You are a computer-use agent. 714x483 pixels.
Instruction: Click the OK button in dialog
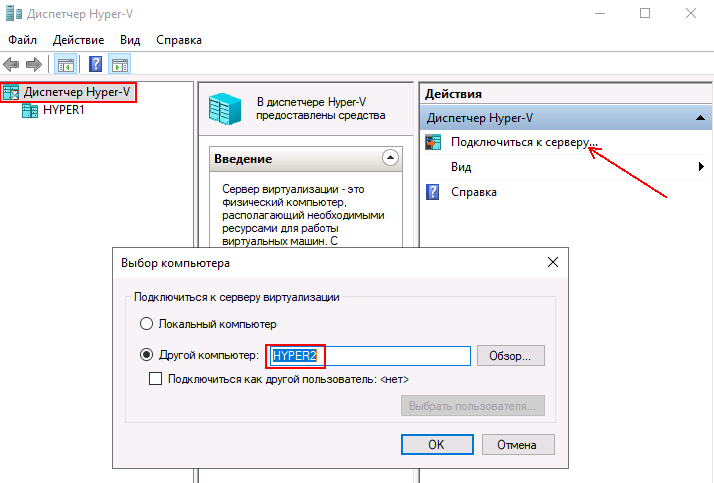click(x=437, y=444)
